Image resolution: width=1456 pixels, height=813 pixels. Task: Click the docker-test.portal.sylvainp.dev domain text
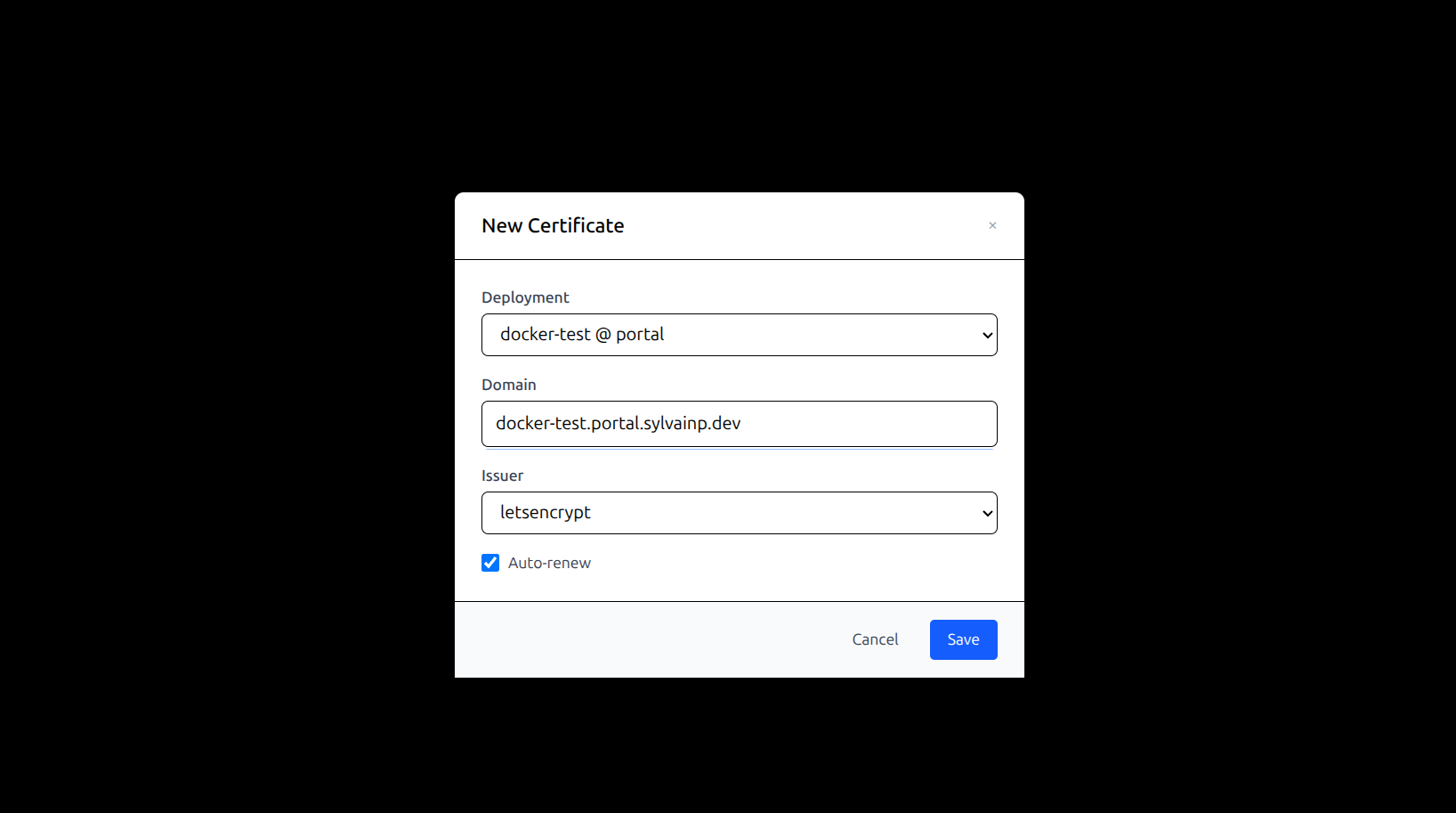(x=618, y=424)
